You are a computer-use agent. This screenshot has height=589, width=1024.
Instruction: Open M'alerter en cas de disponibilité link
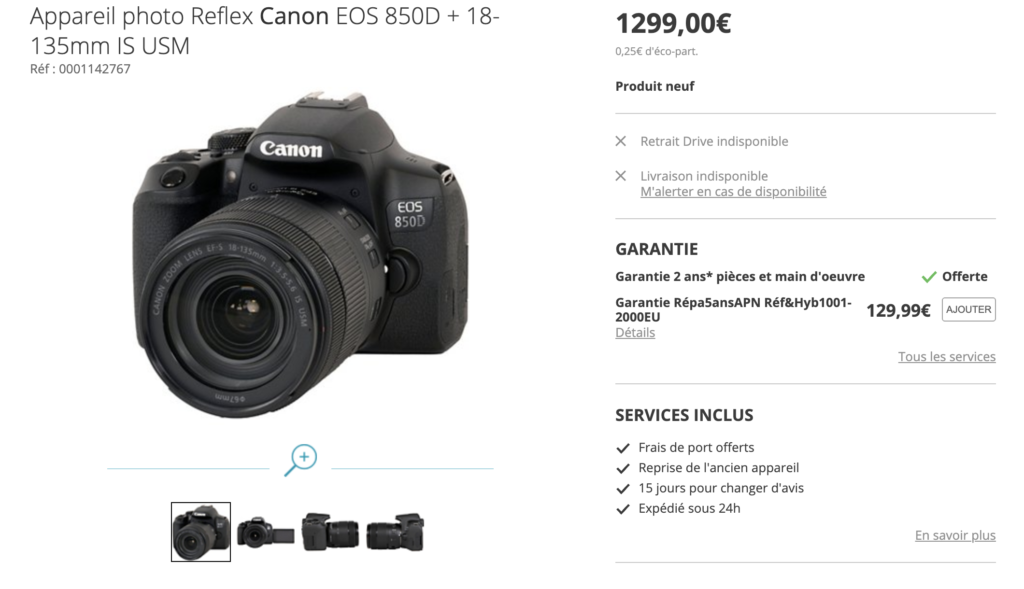tap(733, 191)
